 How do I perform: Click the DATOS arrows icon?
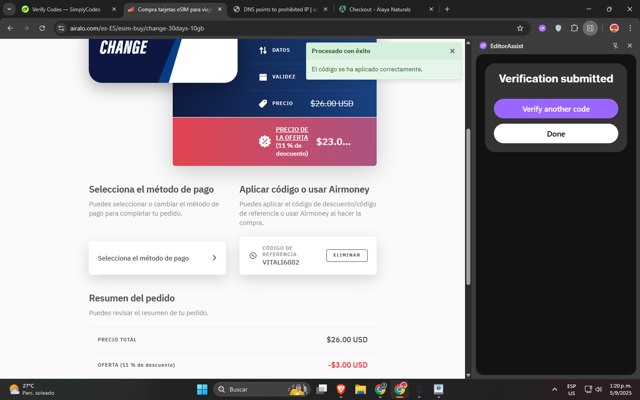click(263, 50)
